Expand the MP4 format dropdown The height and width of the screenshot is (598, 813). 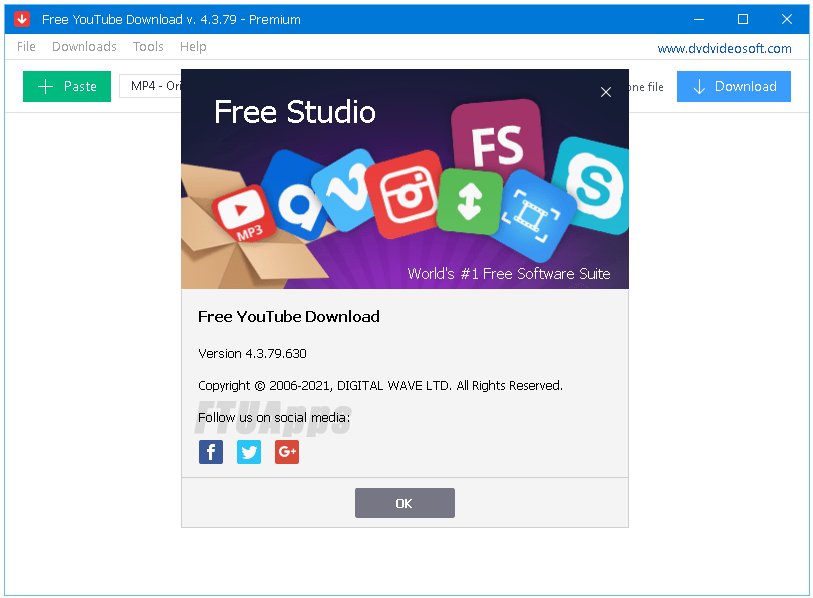pyautogui.click(x=150, y=86)
